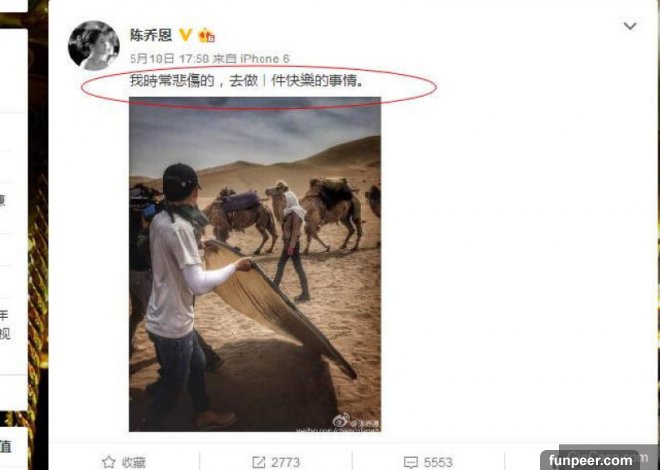Toggle the 收藏 star icon

click(x=109, y=462)
